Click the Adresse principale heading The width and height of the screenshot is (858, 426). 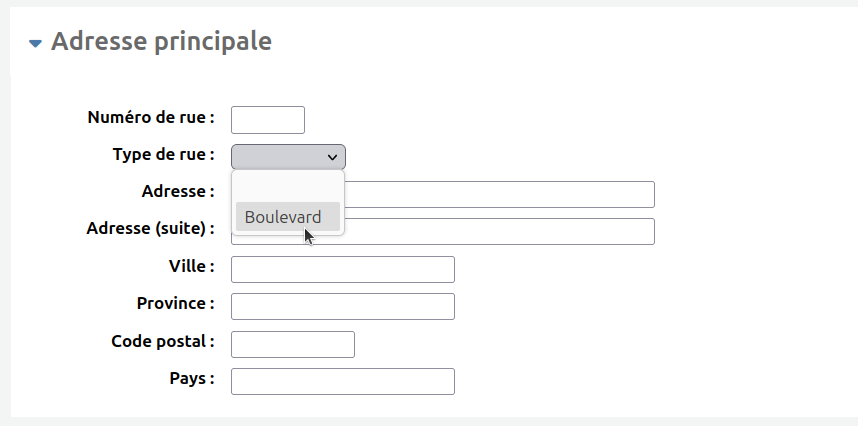pos(161,42)
